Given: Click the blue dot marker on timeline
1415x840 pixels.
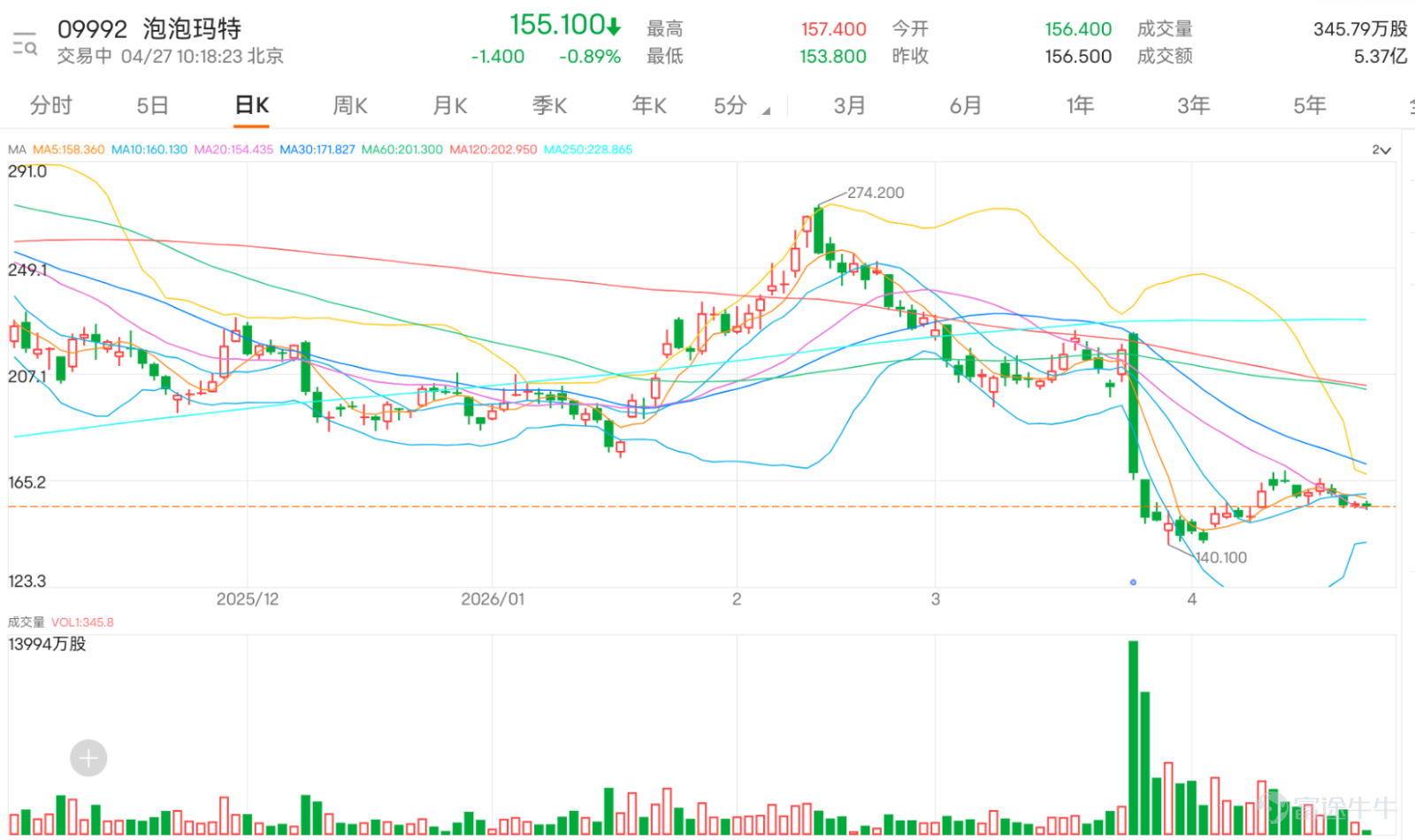Looking at the screenshot, I should [x=1133, y=582].
